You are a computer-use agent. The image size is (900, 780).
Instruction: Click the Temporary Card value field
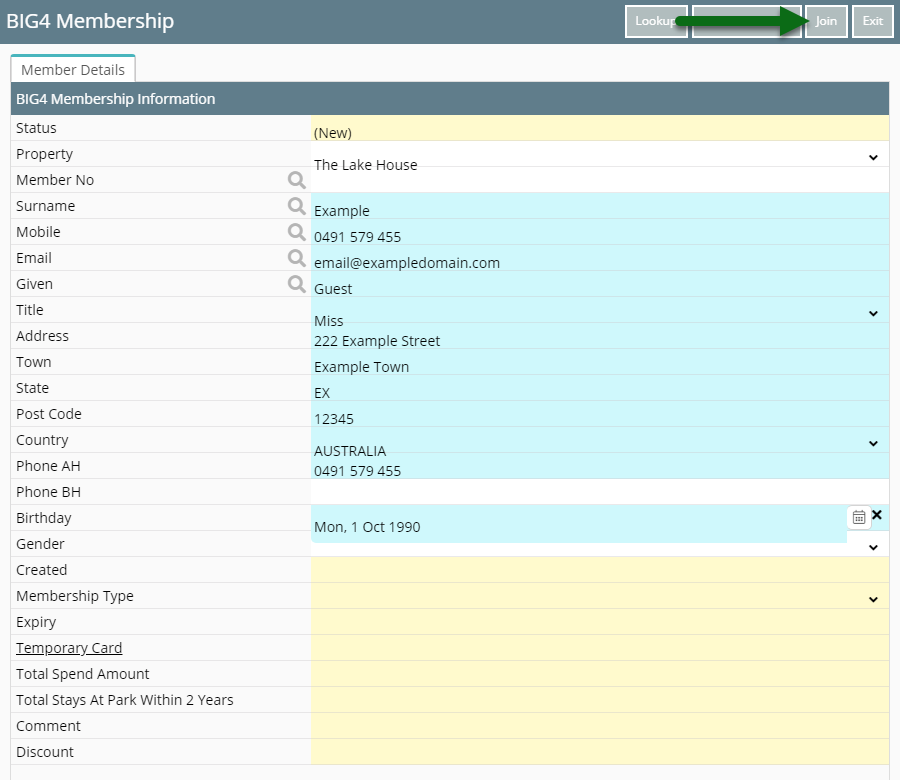[x=600, y=648]
